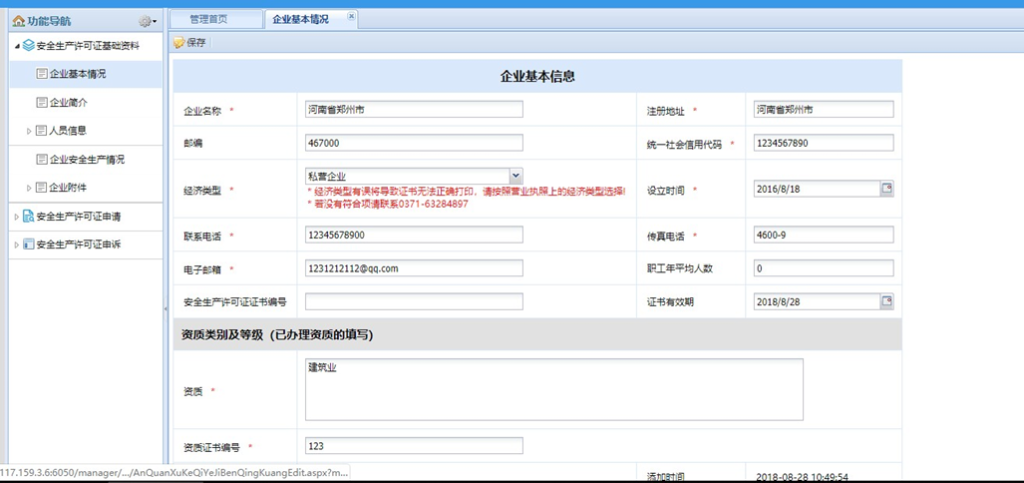Expand the 企业附件 tree node
Viewport: 1024px width, 483px height.
(29, 188)
